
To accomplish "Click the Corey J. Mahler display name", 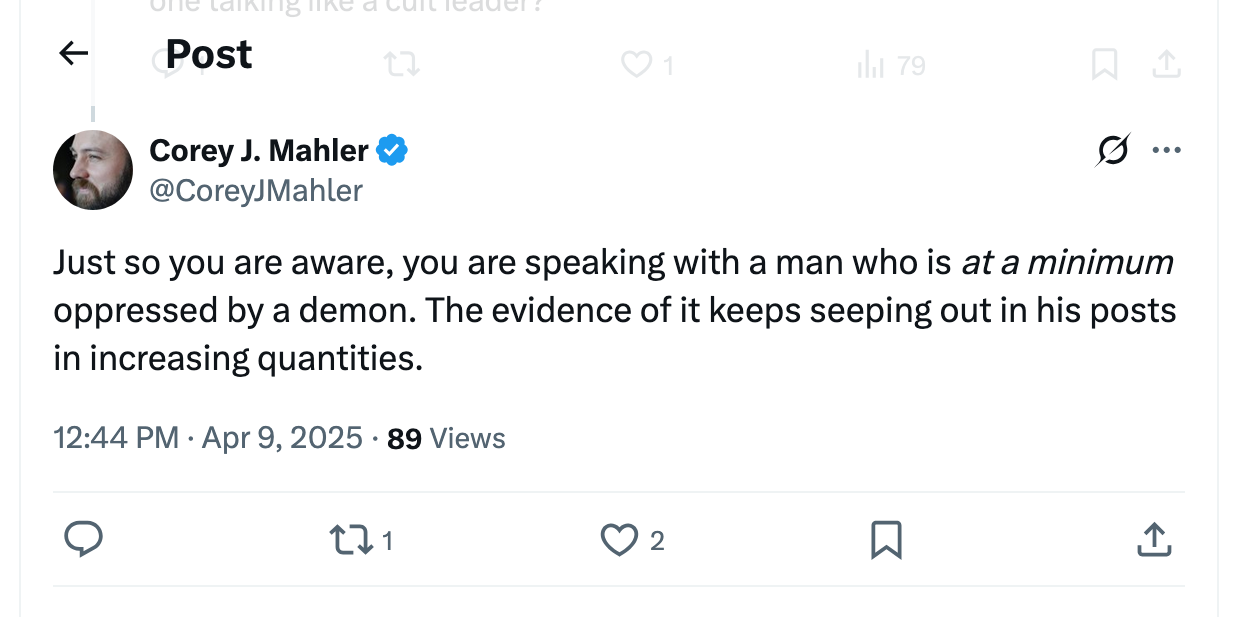I will pos(259,151).
